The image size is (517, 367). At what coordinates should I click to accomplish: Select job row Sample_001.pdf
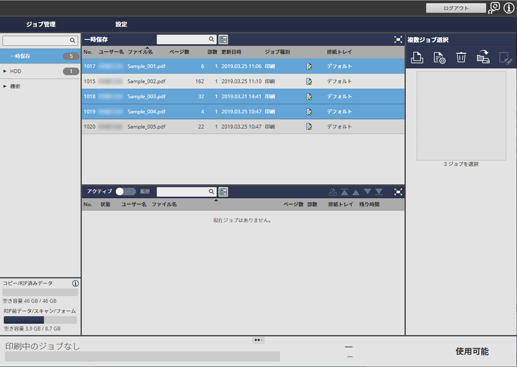tap(243, 66)
